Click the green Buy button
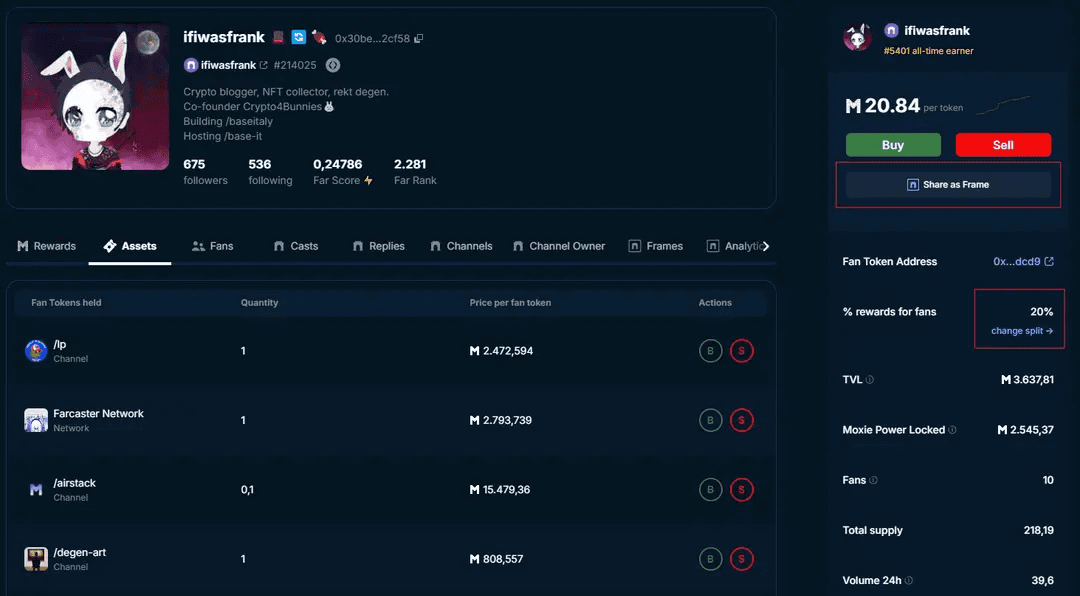The image size is (1080, 596). [893, 145]
